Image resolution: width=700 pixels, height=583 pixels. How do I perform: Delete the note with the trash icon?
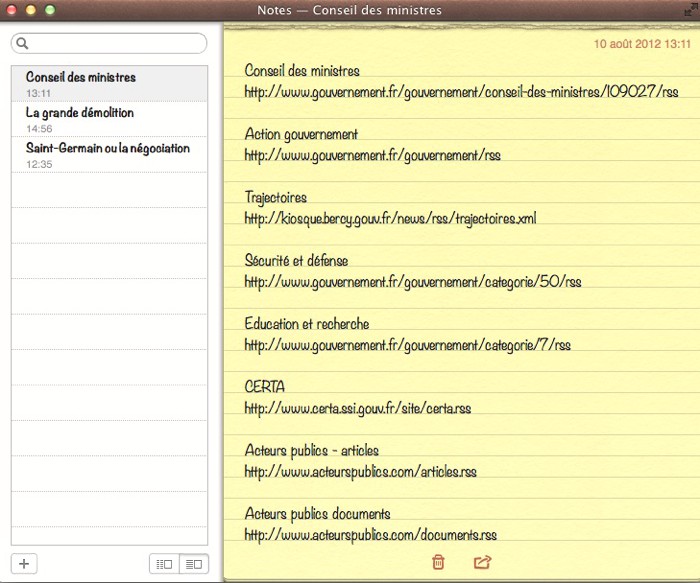[438, 562]
